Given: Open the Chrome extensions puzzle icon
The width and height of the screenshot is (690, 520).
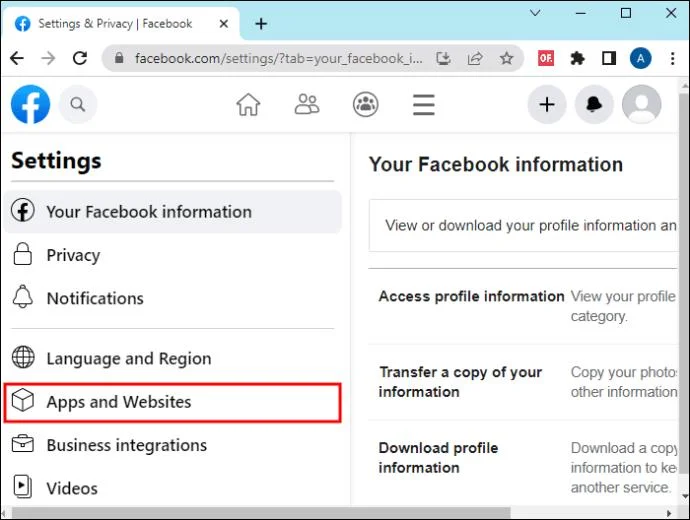Looking at the screenshot, I should pos(577,58).
